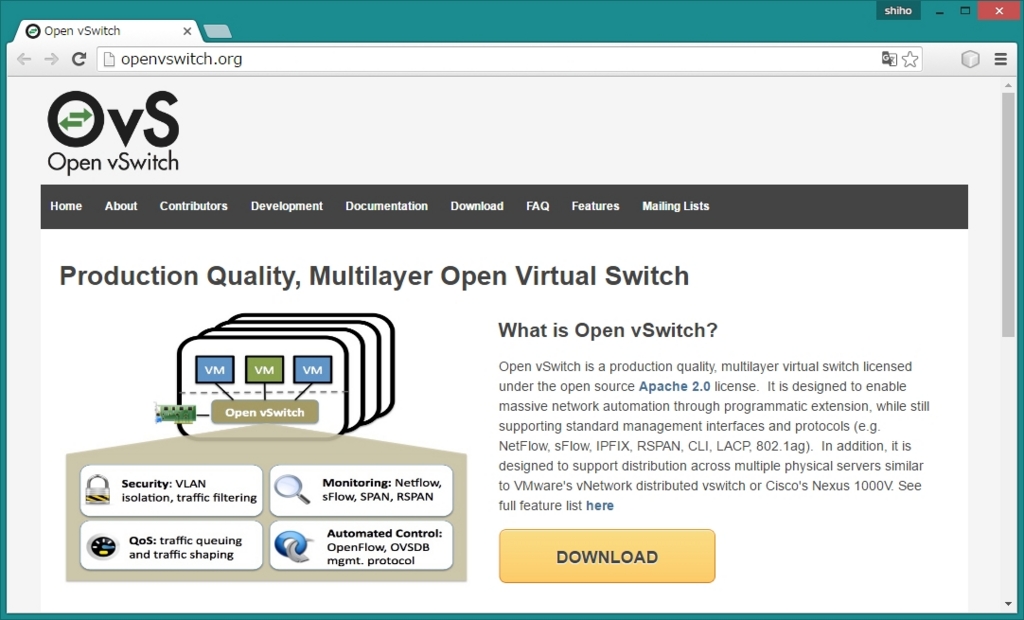
Task: Reload the openvswitch.org page
Action: tap(79, 59)
